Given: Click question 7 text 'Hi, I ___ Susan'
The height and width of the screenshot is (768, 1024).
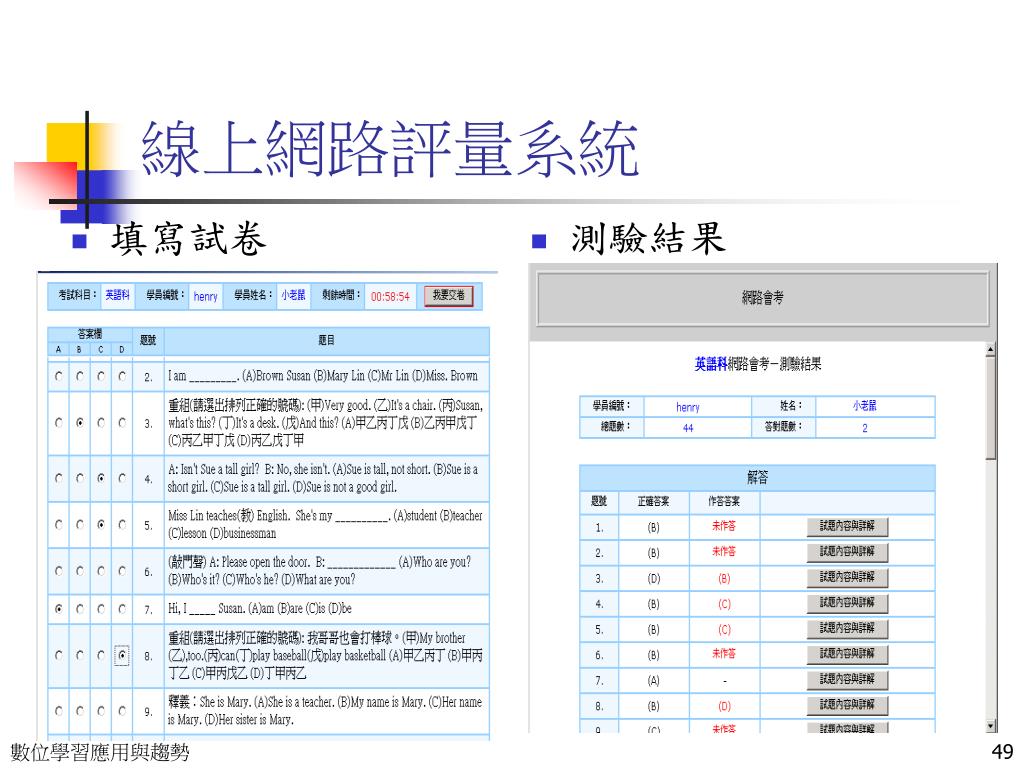Looking at the screenshot, I should point(260,609).
